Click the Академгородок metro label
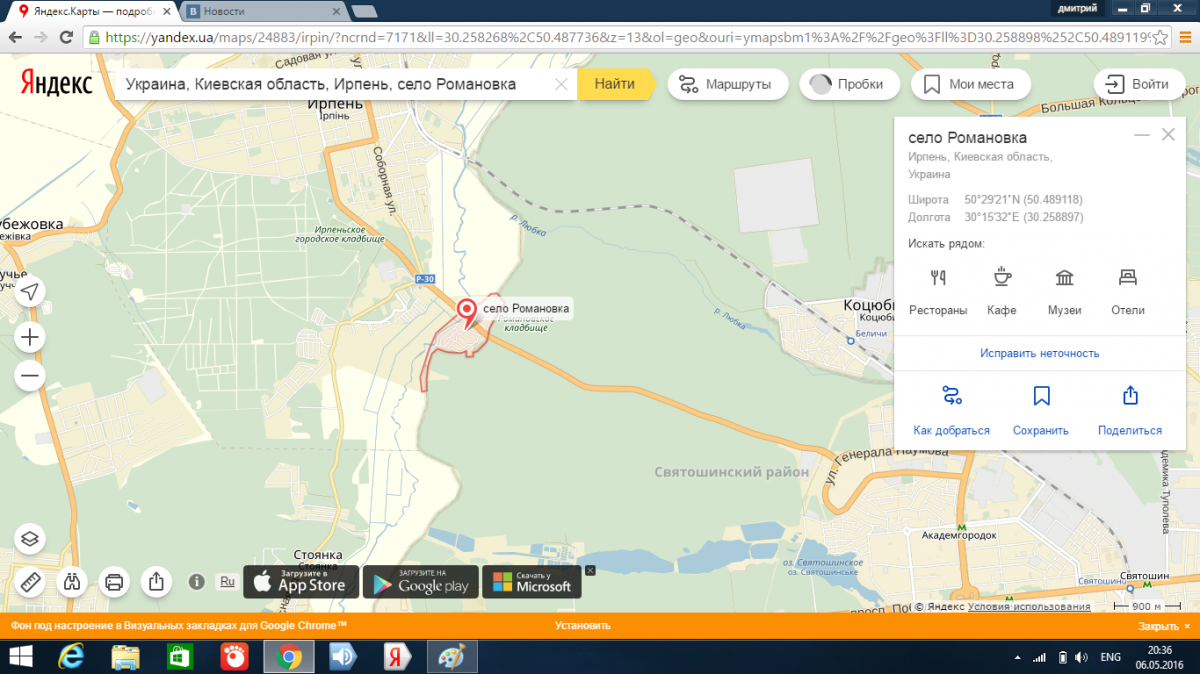Viewport: 1200px width, 674px height. click(959, 536)
